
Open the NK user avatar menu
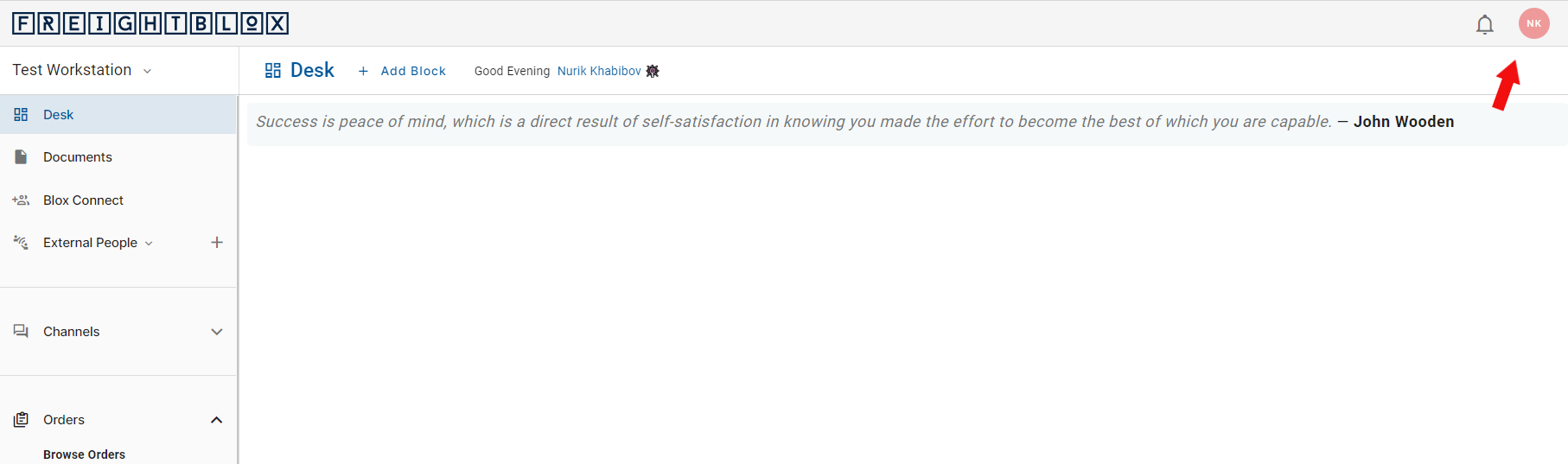click(1533, 23)
